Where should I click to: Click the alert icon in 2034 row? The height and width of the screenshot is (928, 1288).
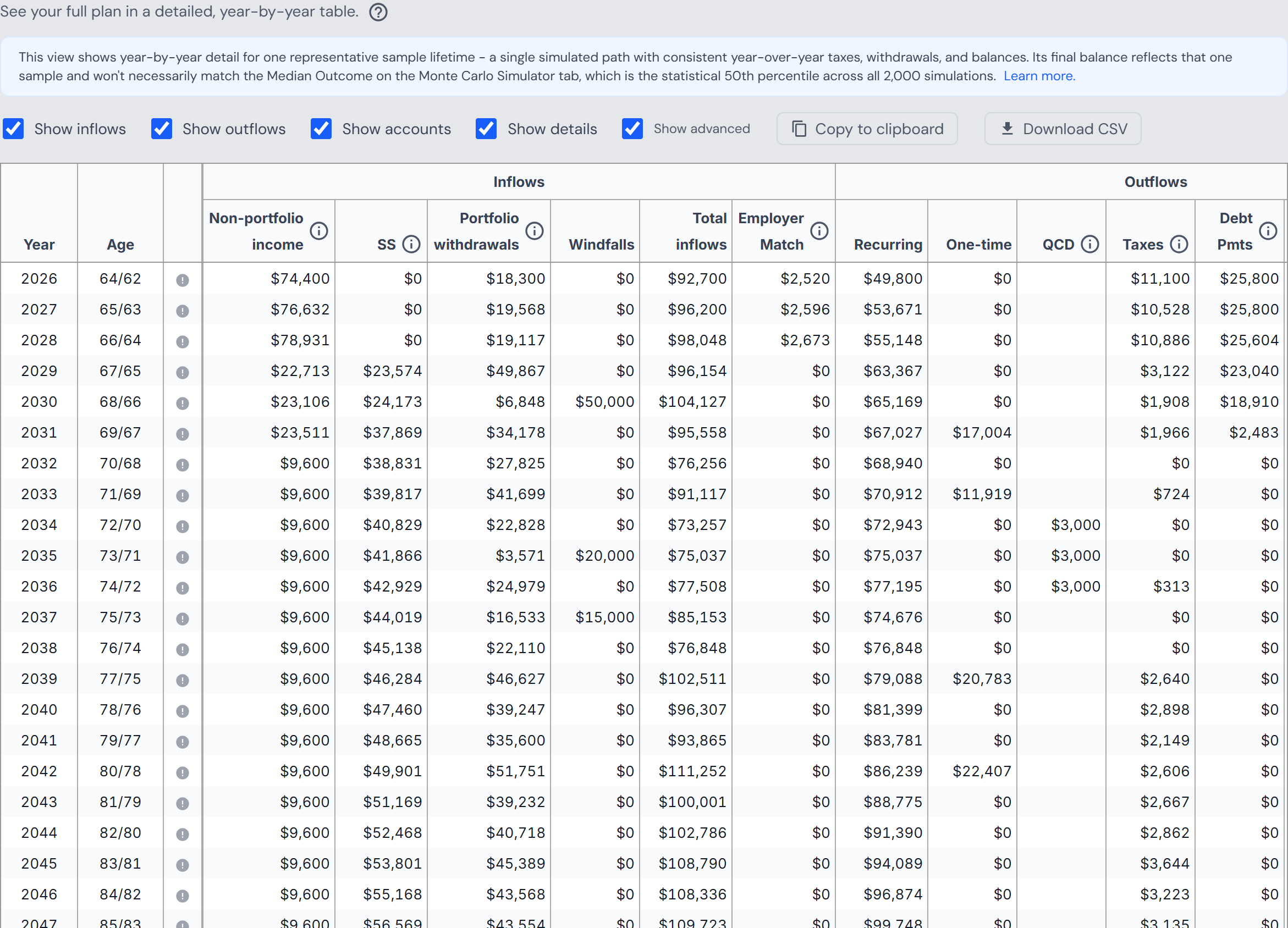(182, 526)
